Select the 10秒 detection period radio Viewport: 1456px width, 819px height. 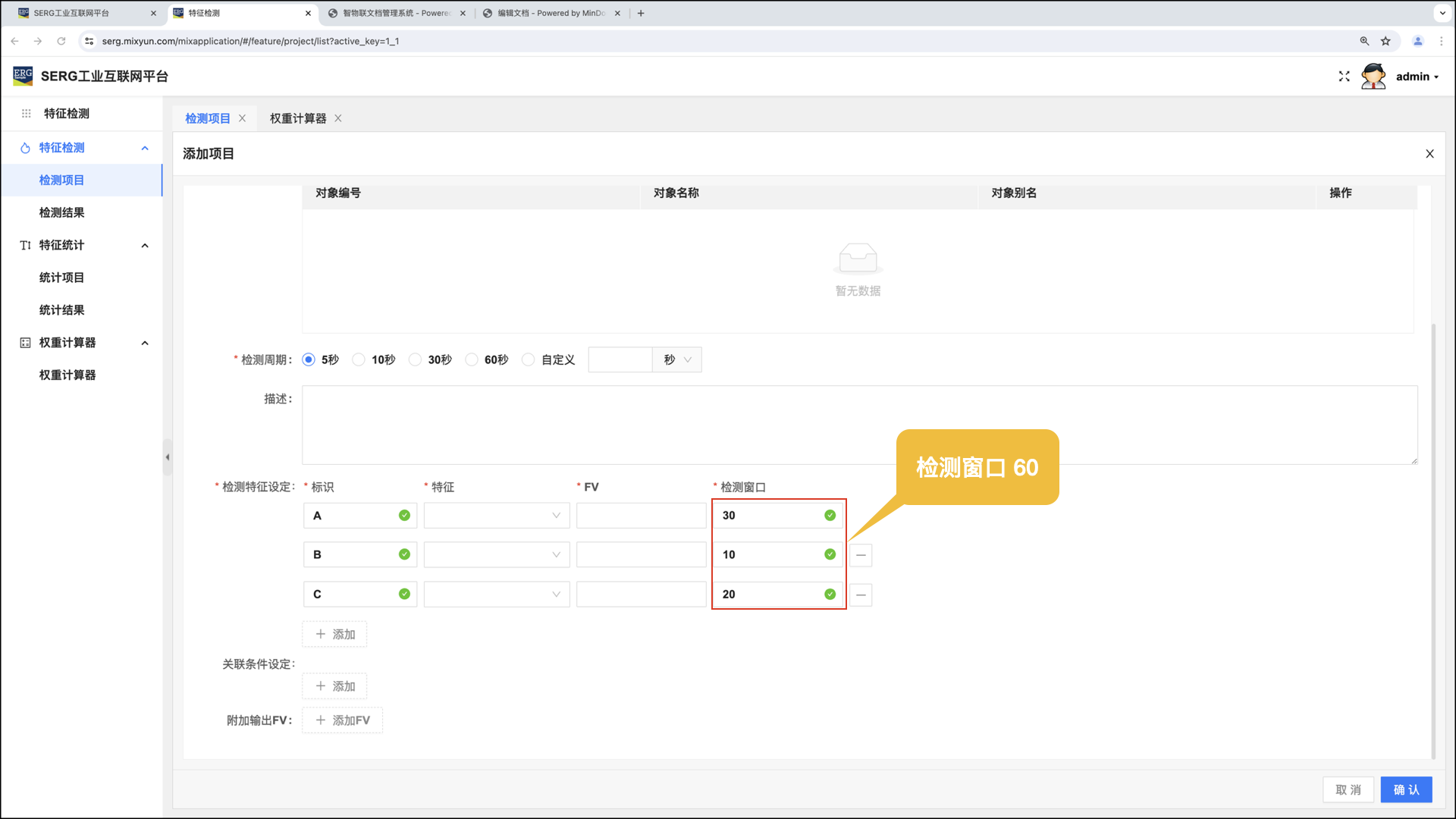(359, 359)
